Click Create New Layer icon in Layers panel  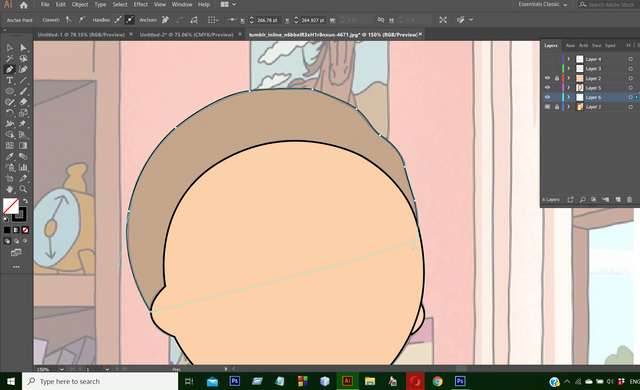[618, 199]
